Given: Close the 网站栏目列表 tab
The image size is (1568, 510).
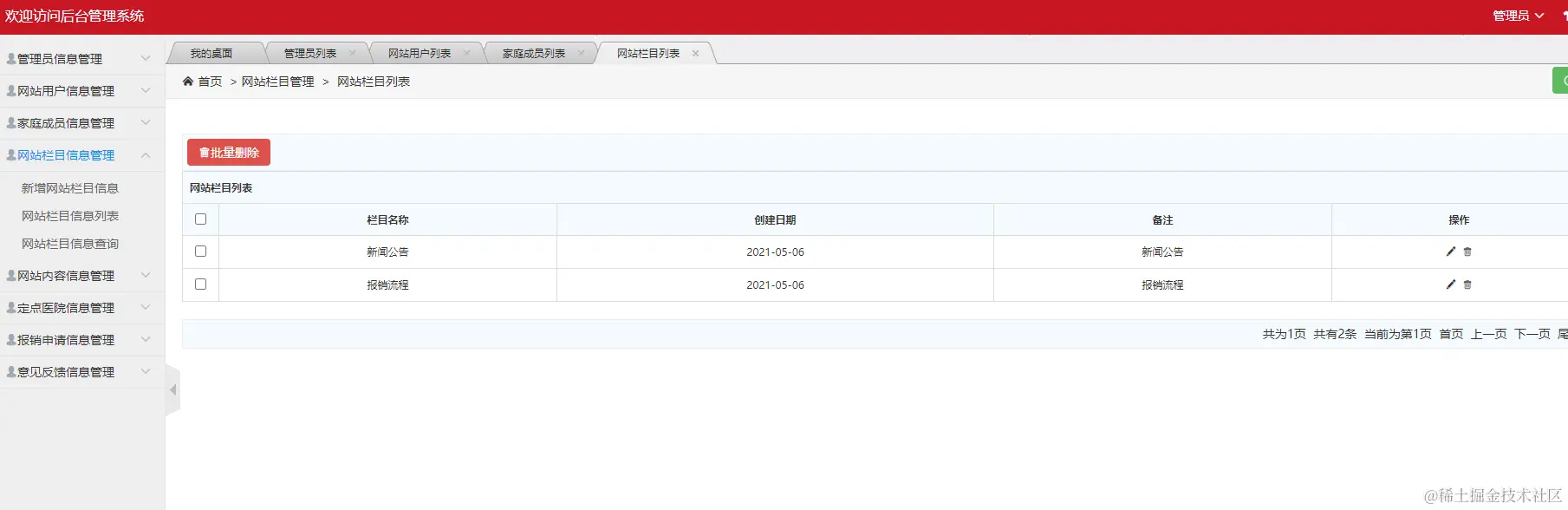Looking at the screenshot, I should 695,53.
